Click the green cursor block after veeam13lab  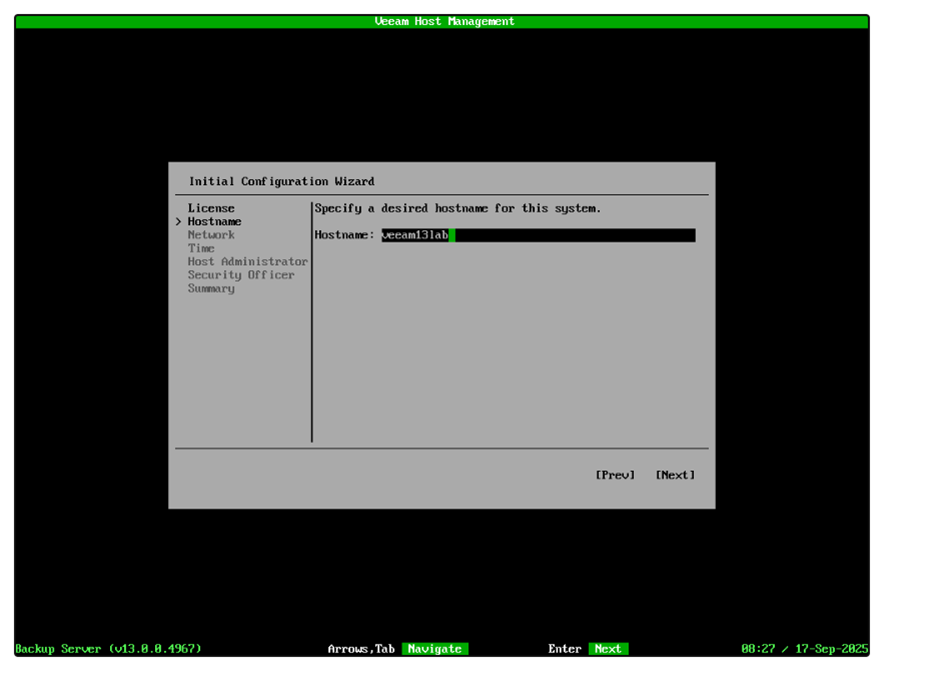point(452,235)
